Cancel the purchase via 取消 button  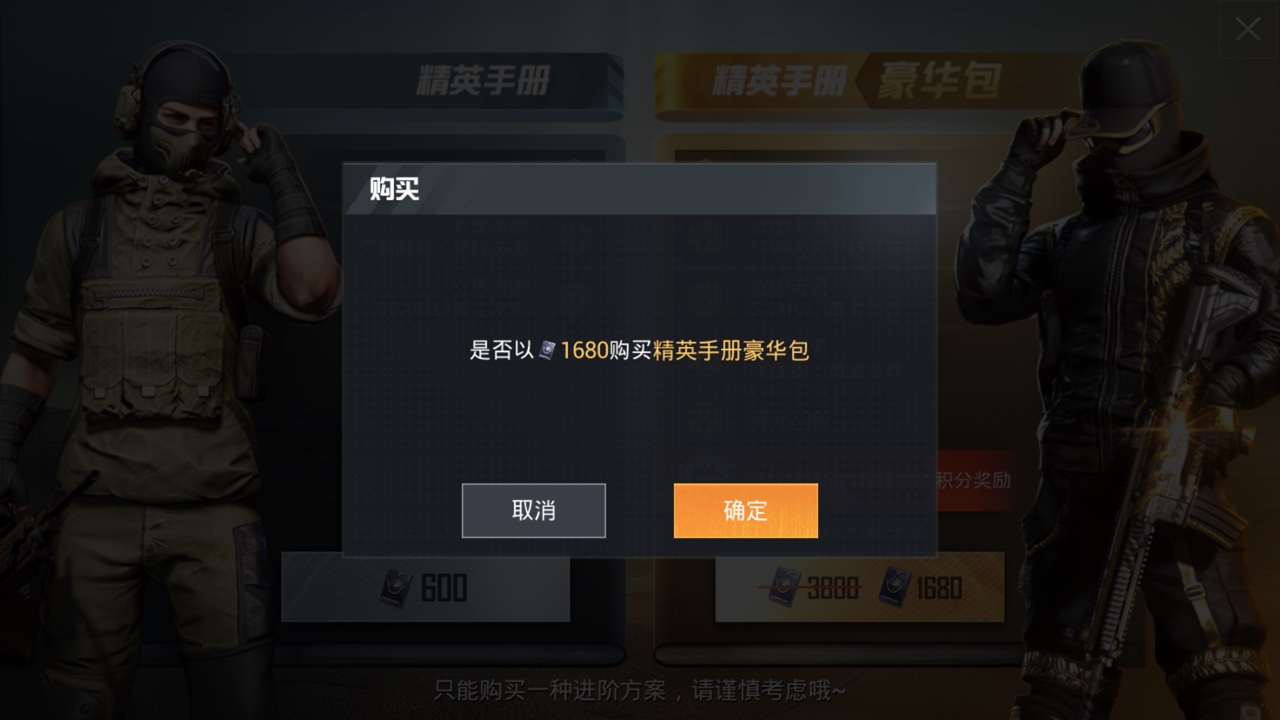(534, 511)
